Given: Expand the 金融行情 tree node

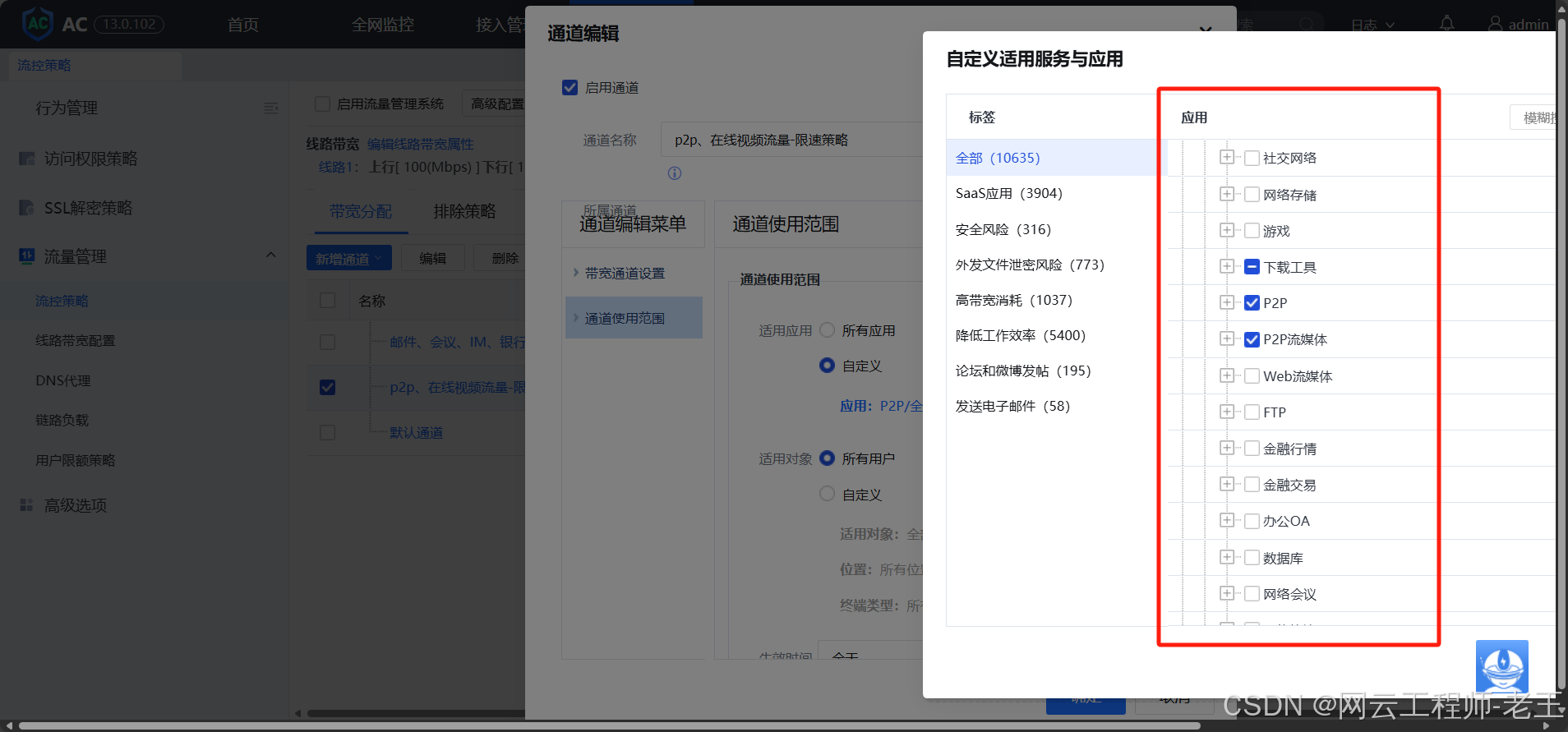Looking at the screenshot, I should tap(1227, 449).
